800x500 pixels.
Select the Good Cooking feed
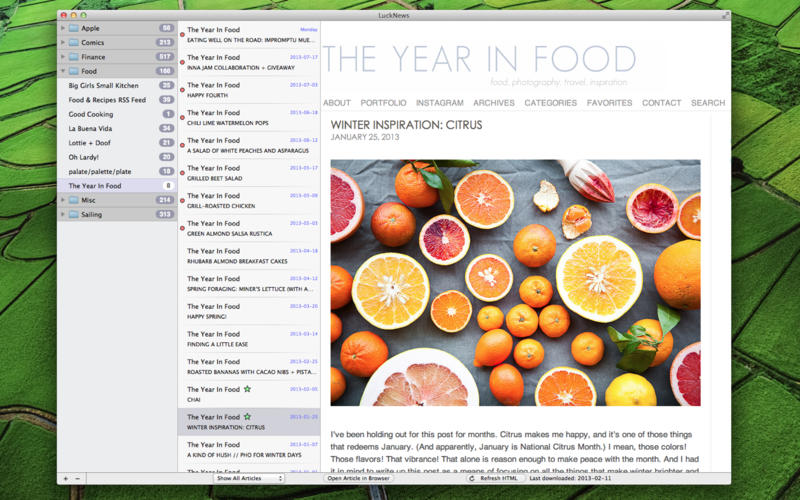[x=91, y=114]
